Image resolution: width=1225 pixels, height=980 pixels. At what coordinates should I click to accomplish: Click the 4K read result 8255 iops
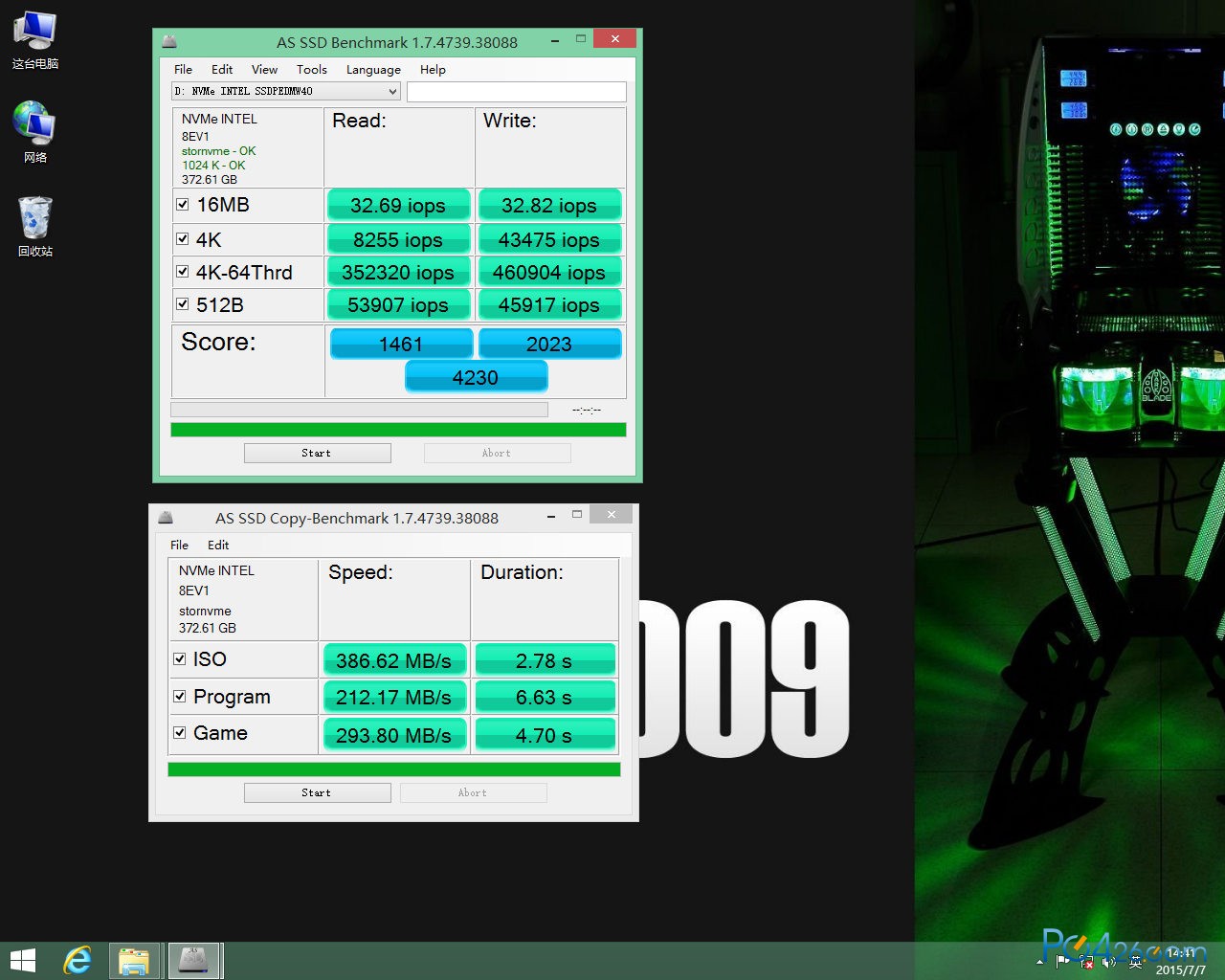pyautogui.click(x=398, y=239)
